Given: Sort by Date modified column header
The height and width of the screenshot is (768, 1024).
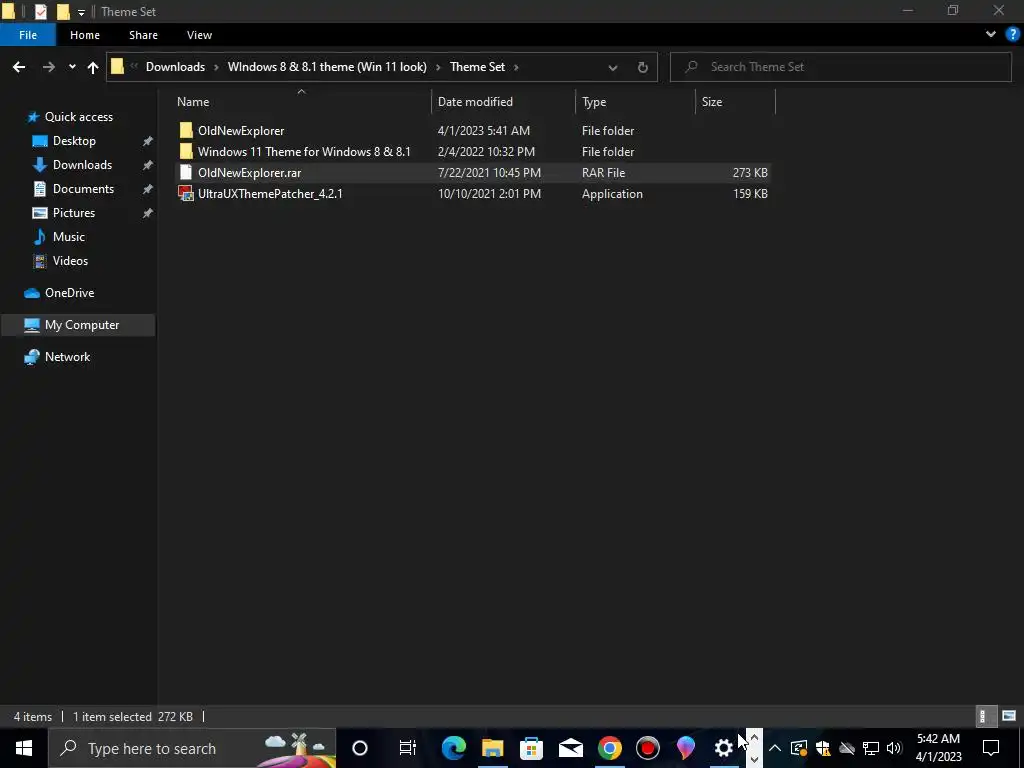Looking at the screenshot, I should click(475, 102).
